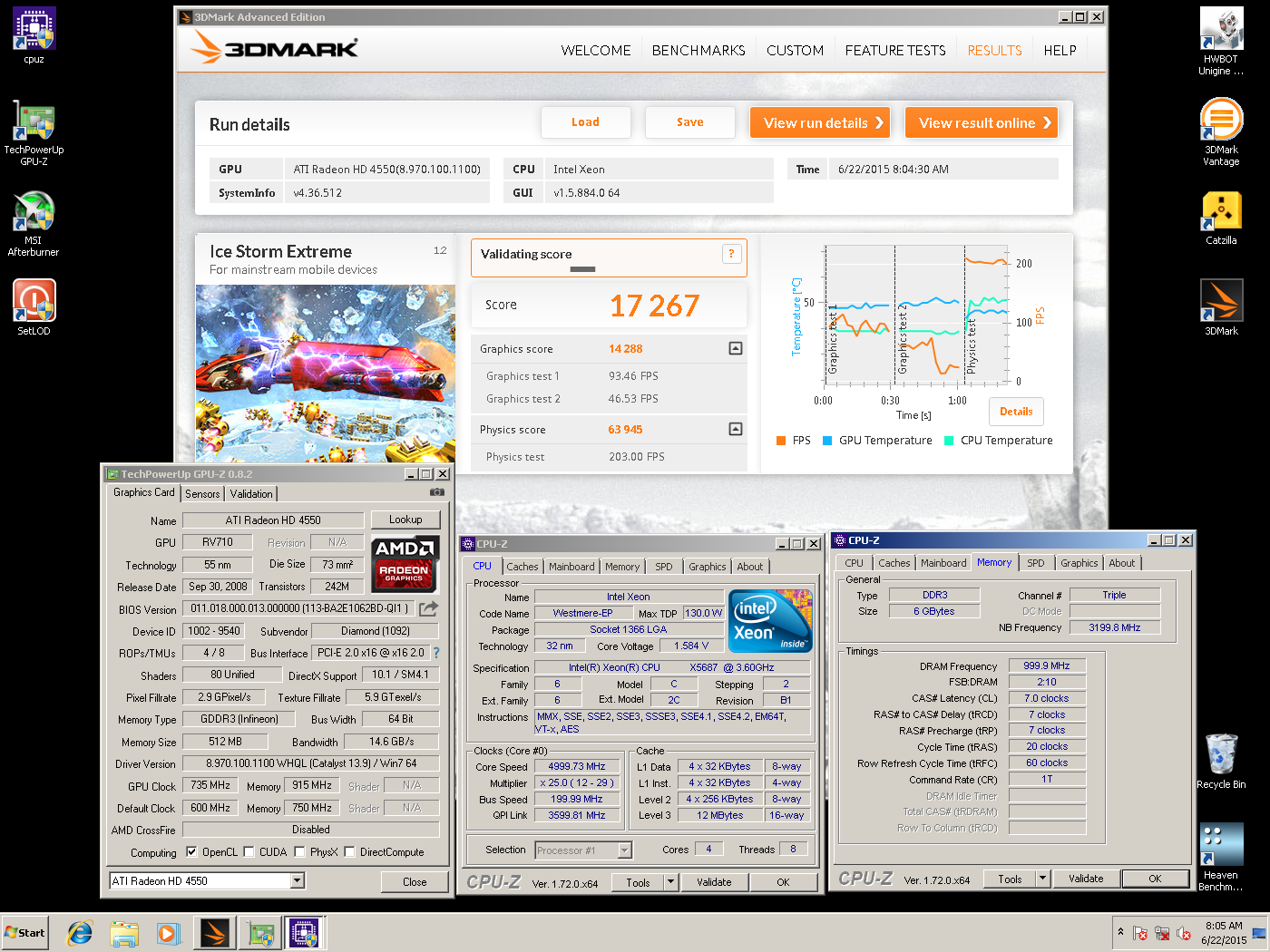Switch to the Sensors tab in GPU-Z
Image resolution: width=1270 pixels, height=952 pixels.
[202, 494]
